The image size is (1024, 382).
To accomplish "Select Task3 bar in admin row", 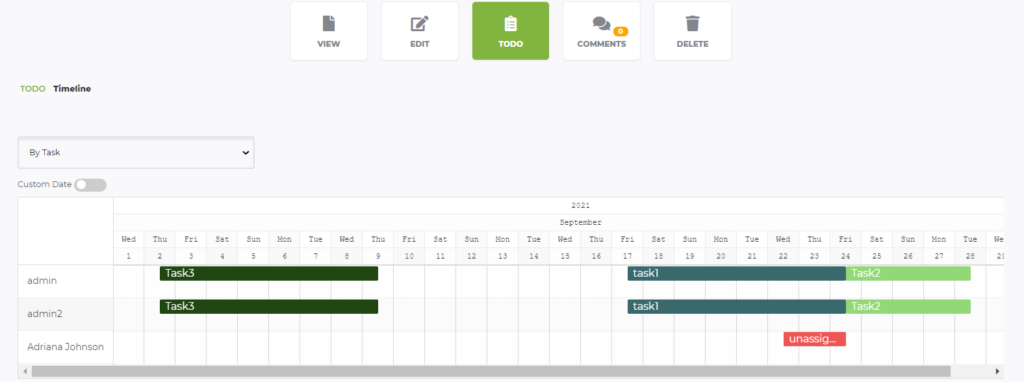I will (x=269, y=274).
